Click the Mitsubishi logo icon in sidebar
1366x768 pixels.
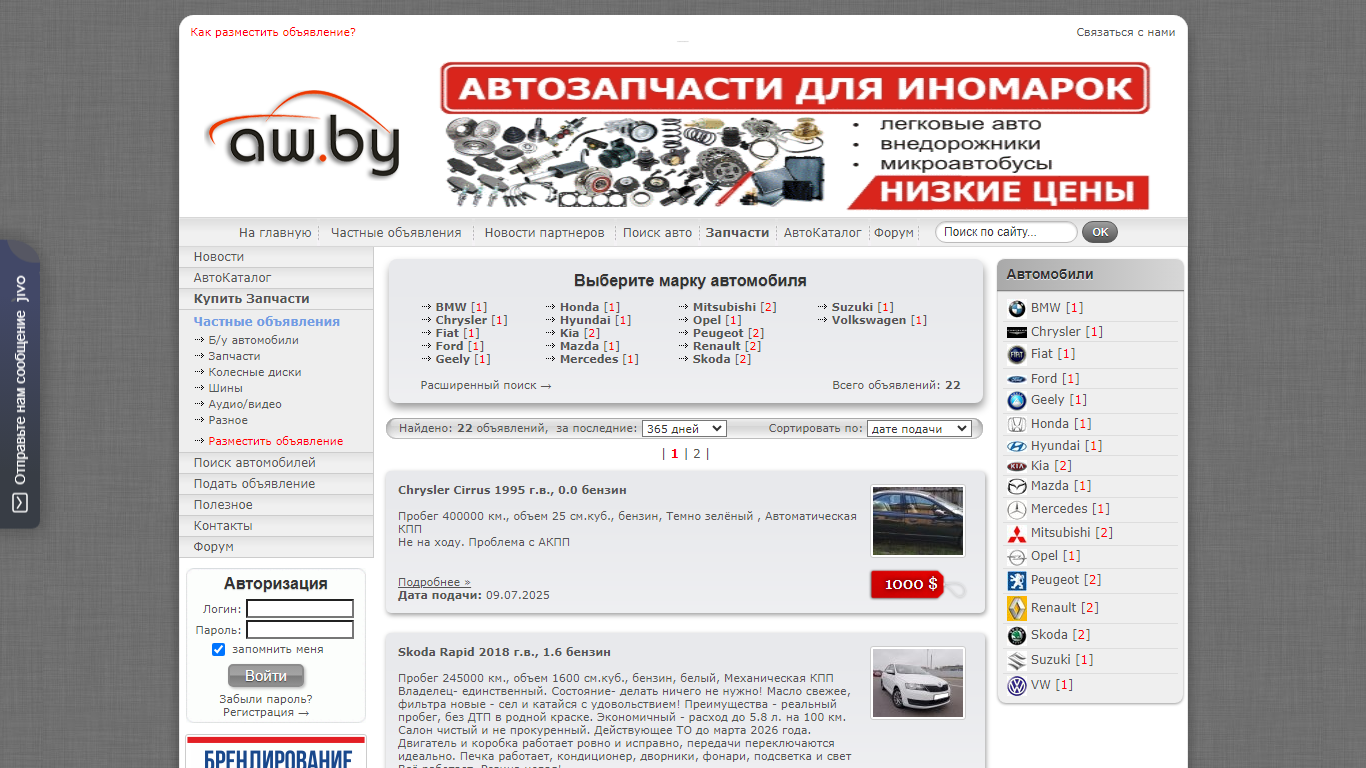1016,534
